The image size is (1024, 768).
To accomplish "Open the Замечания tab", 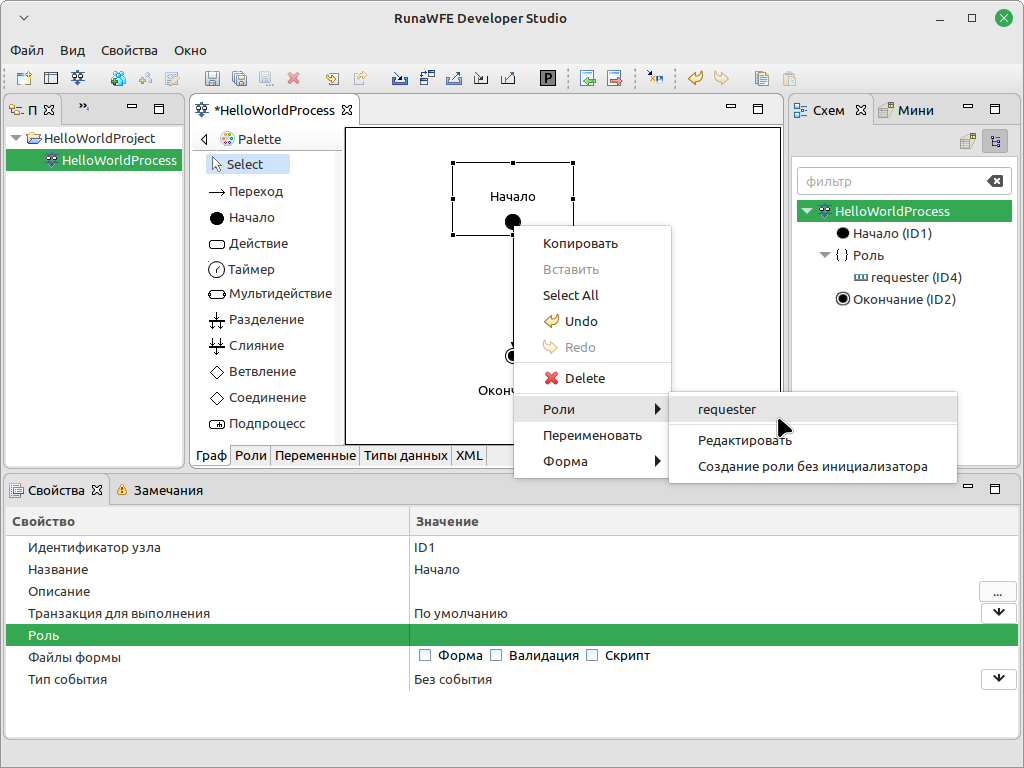I will point(159,490).
